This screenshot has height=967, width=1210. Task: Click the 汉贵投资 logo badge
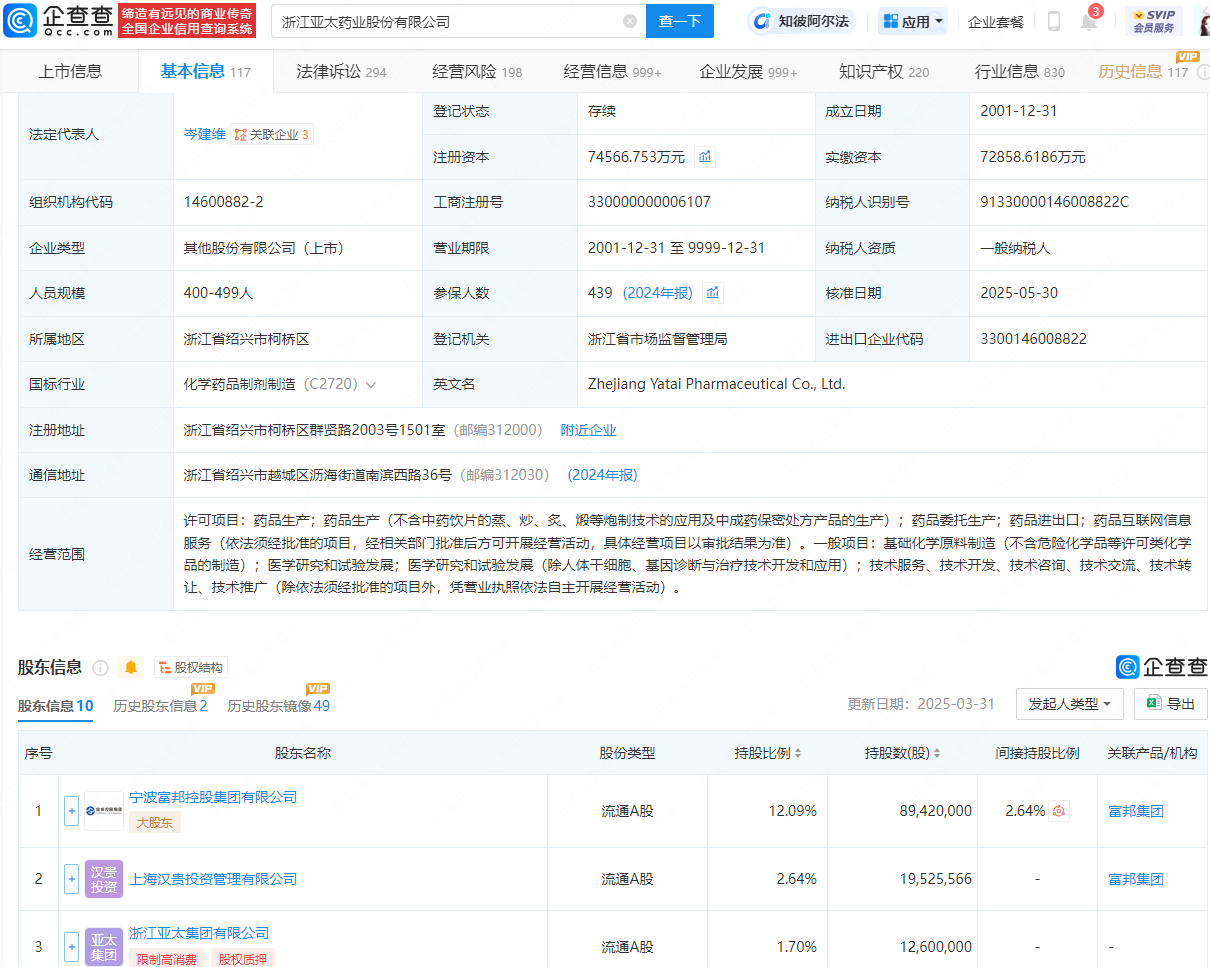click(x=104, y=879)
